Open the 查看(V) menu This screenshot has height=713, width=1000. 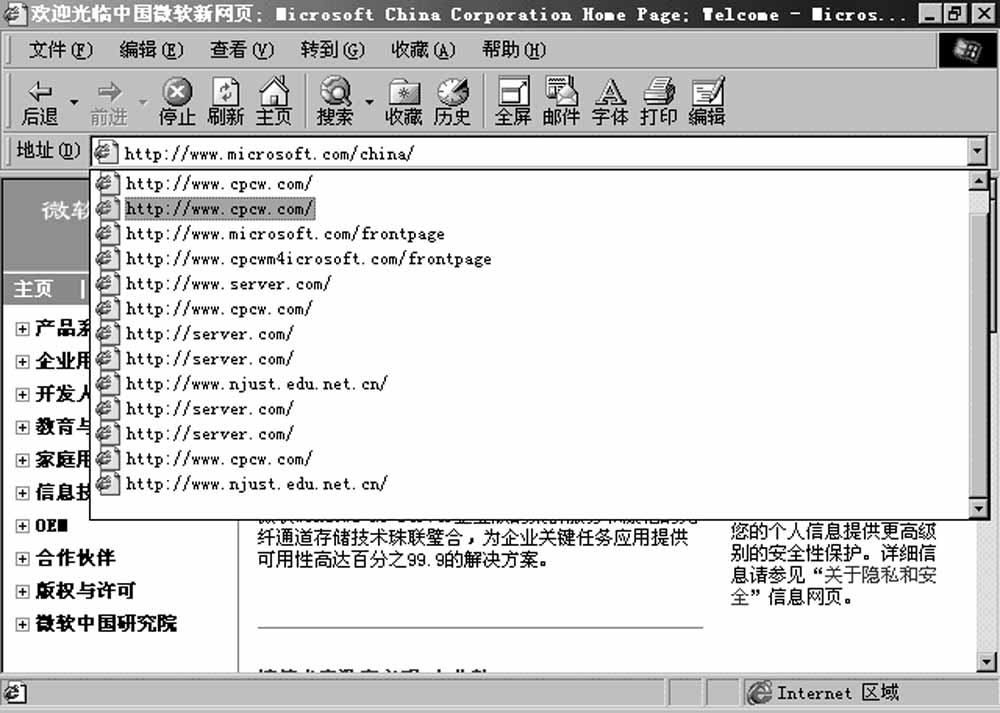tap(242, 50)
